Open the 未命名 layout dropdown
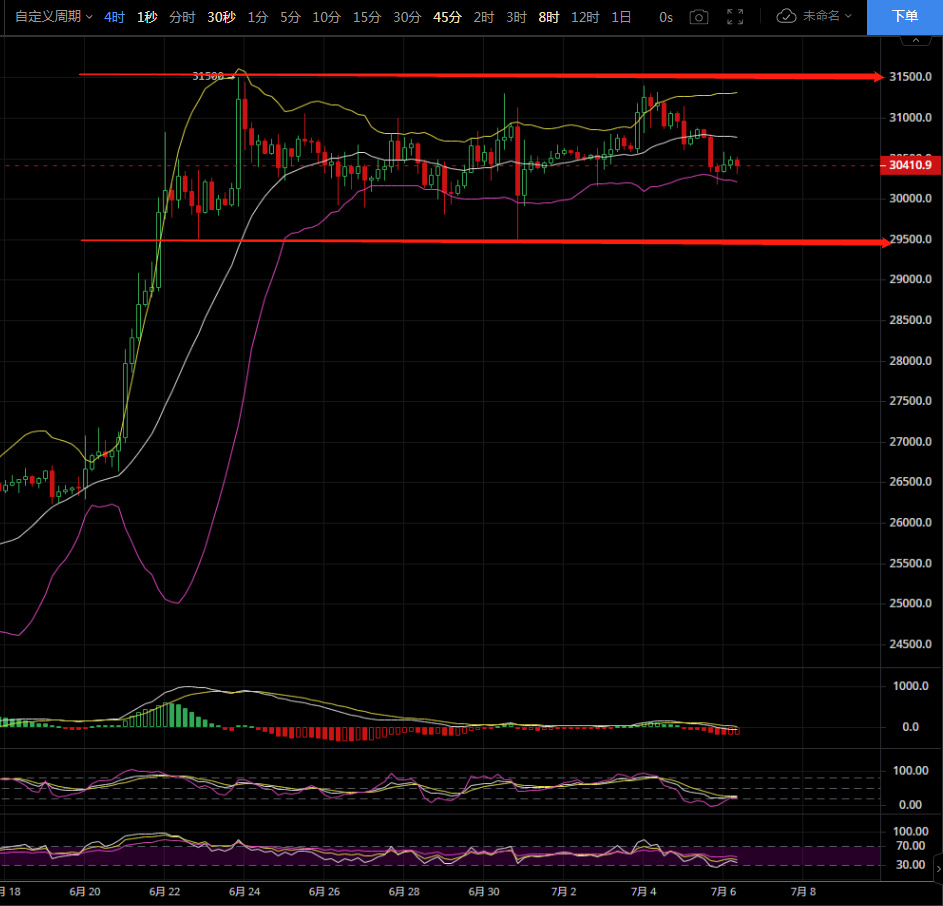This screenshot has height=906, width=943. tap(828, 17)
